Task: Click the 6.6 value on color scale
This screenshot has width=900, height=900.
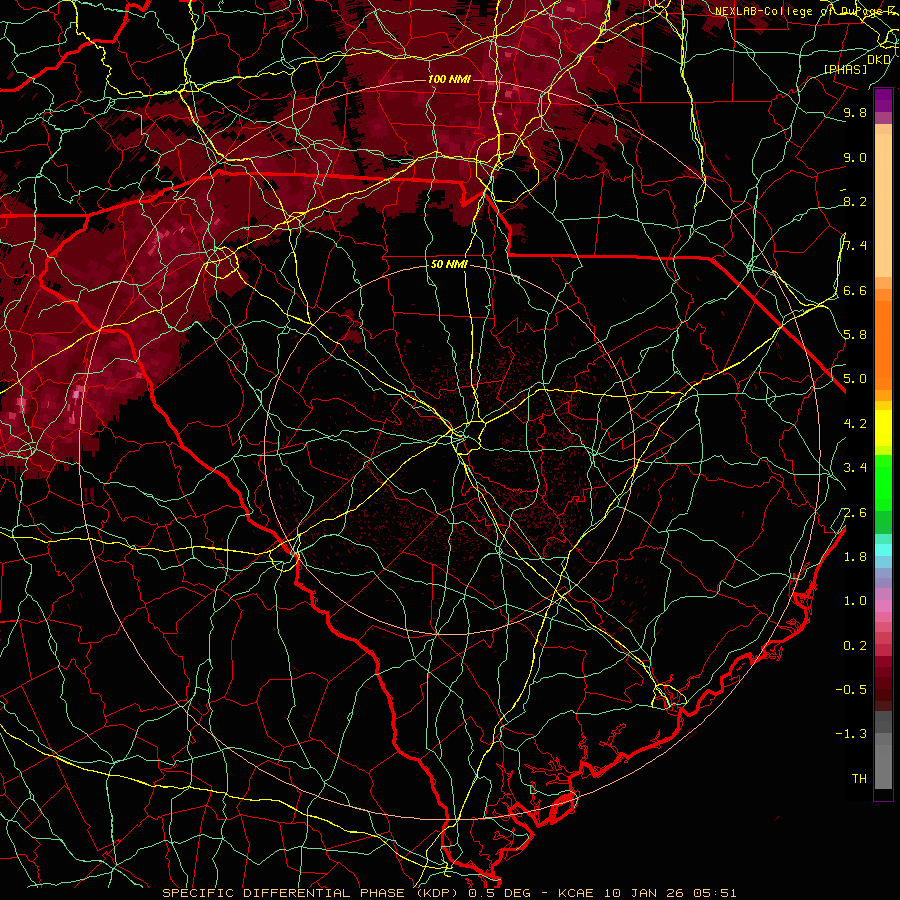Action: coord(855,290)
